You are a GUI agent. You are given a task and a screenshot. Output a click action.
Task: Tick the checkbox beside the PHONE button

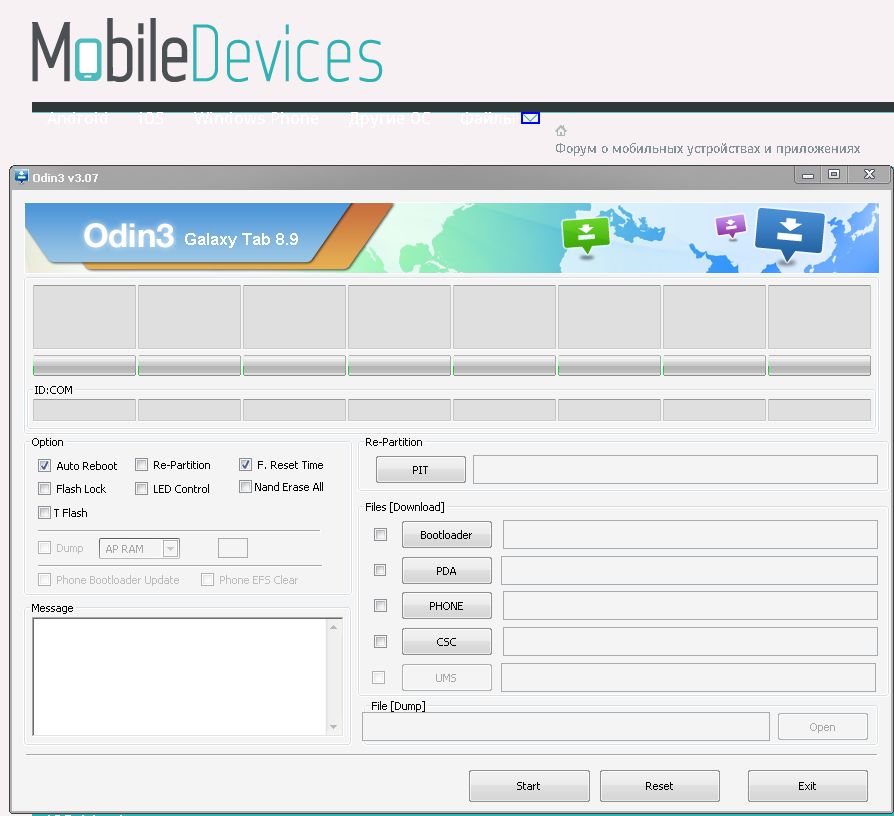380,606
